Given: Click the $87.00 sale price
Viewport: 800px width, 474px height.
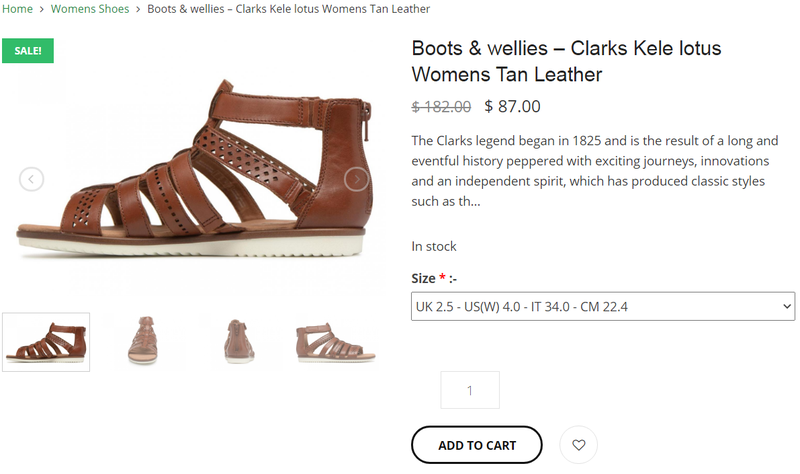Looking at the screenshot, I should [512, 106].
